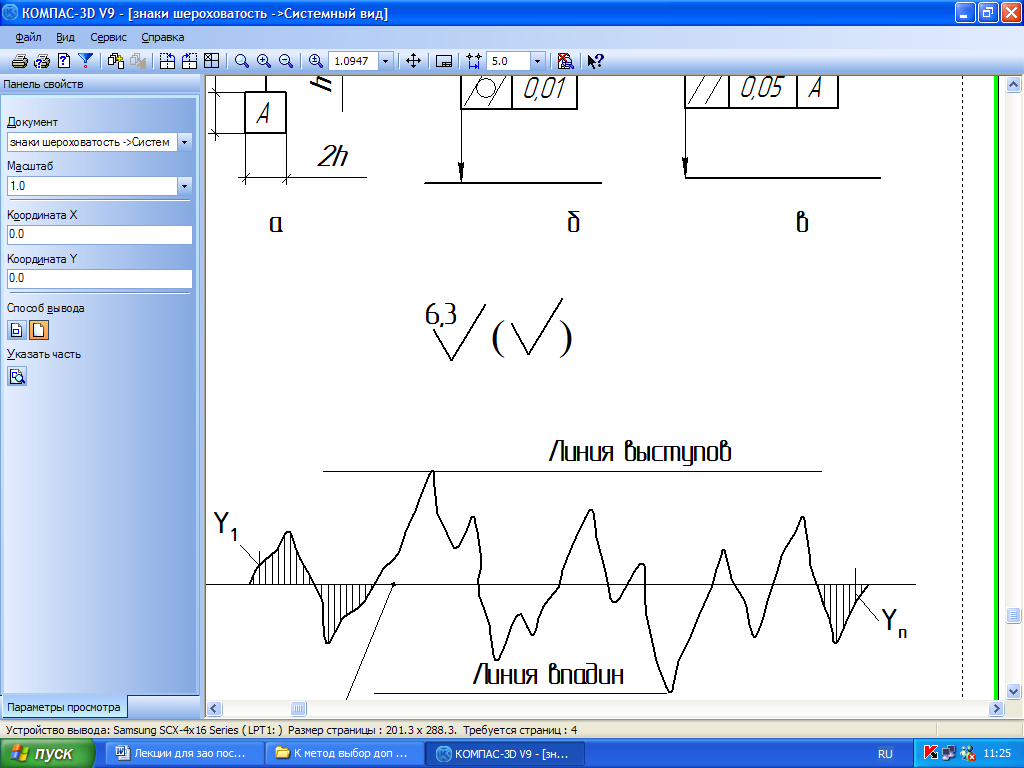Click the close preview icon
The image size is (1024, 768).
click(x=566, y=61)
